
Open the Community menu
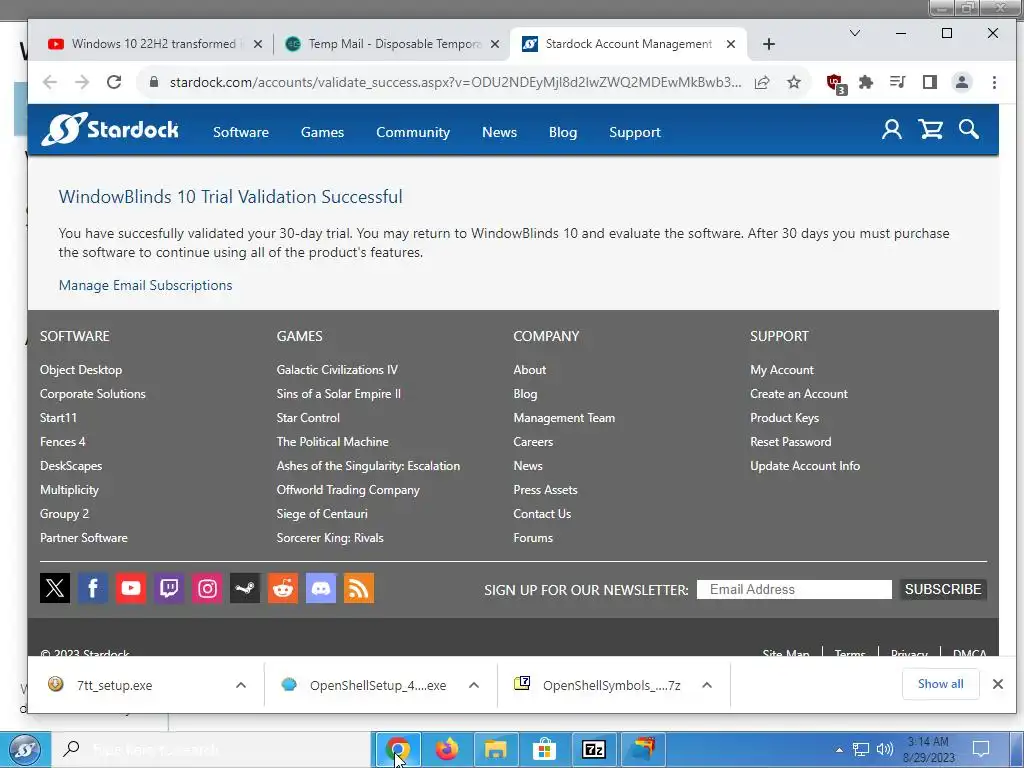[413, 132]
